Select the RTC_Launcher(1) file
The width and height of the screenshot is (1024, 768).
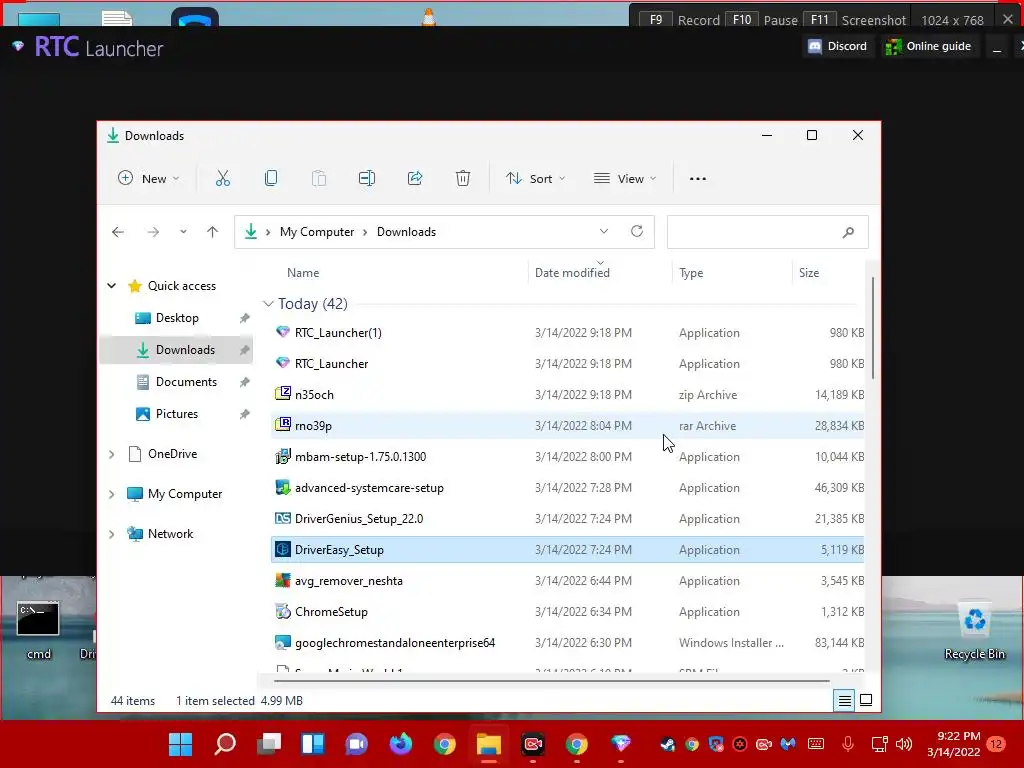click(x=568, y=333)
